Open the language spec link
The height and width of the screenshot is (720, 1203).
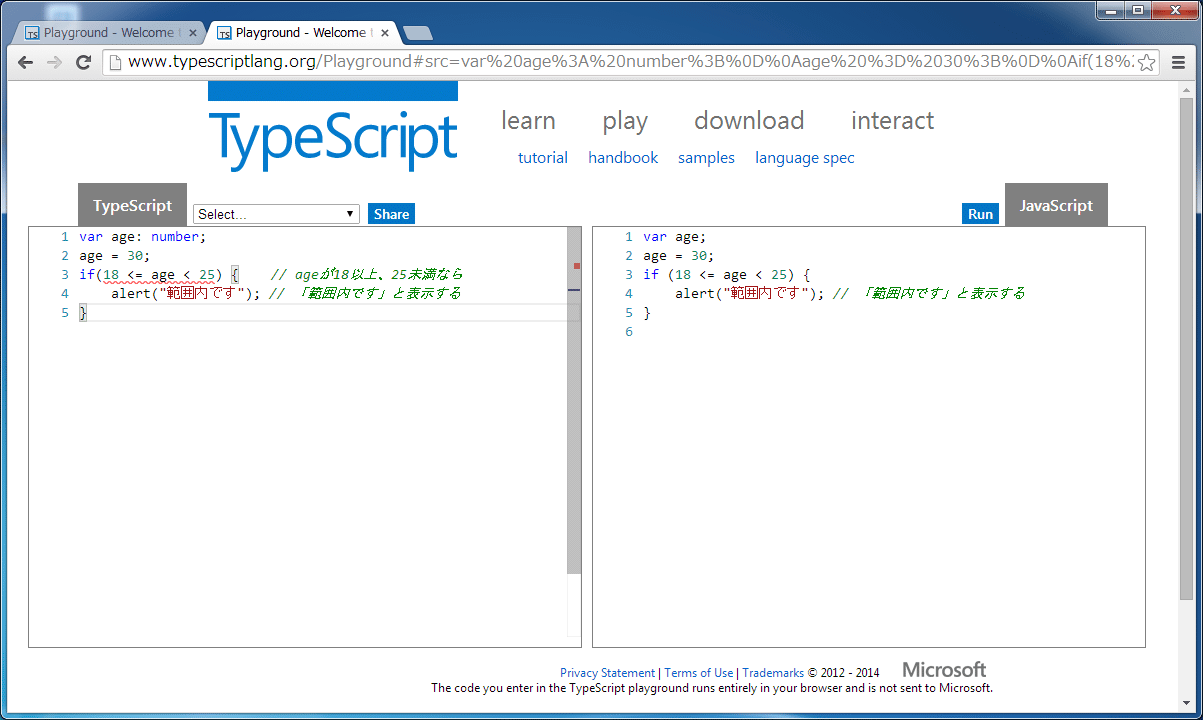[805, 158]
